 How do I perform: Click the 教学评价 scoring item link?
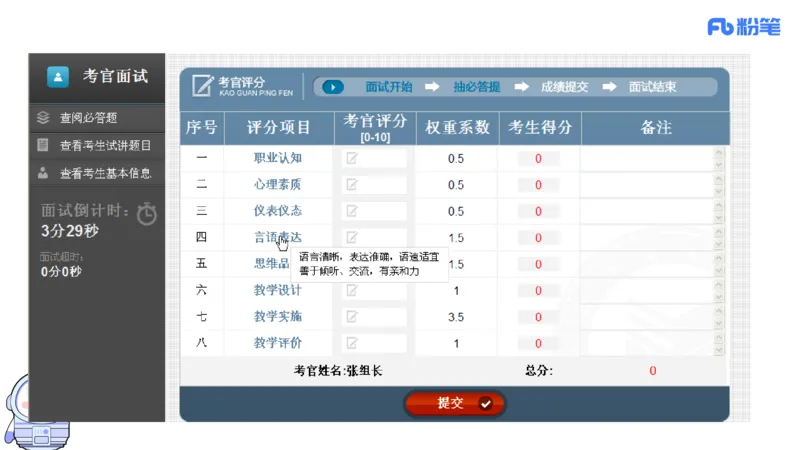(x=278, y=343)
